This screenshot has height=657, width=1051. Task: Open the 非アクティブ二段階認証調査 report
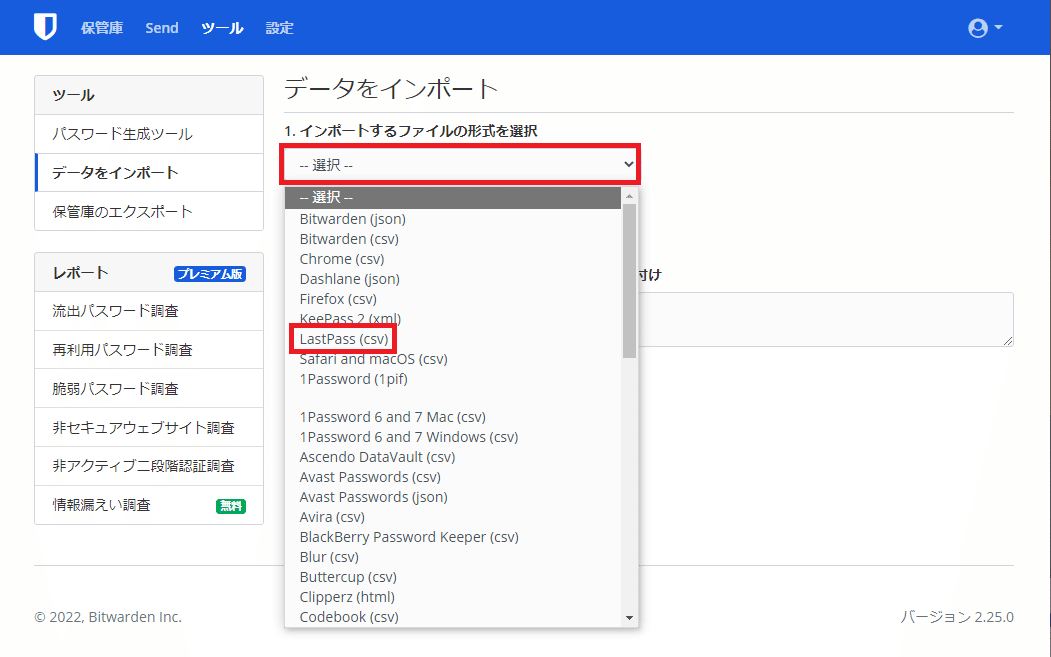[x=149, y=466]
